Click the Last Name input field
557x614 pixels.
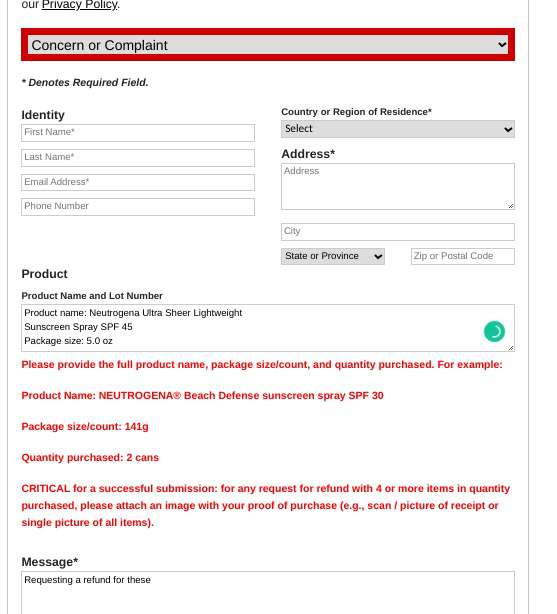(138, 157)
